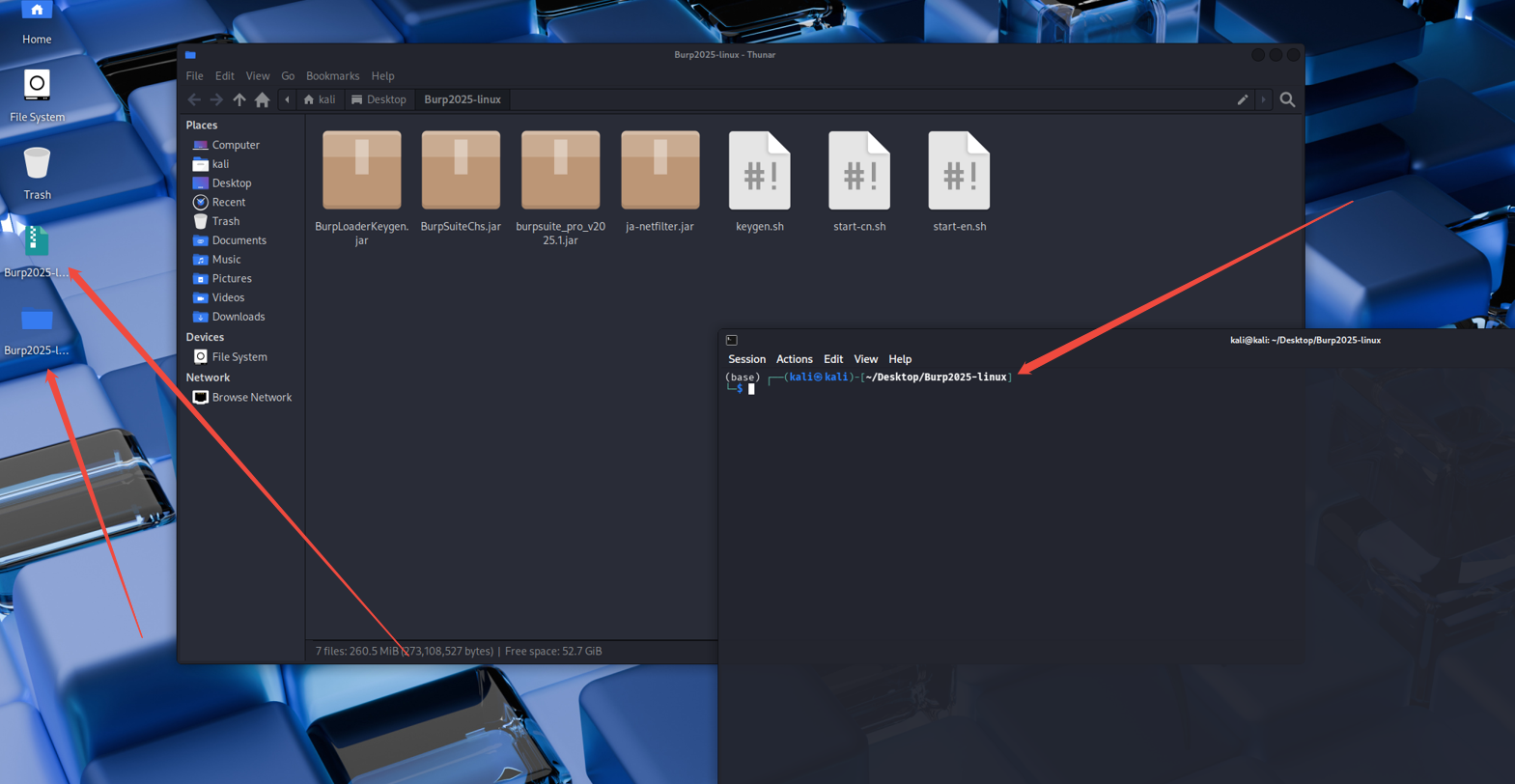Open the Session menu in the terminal
Screen dimensions: 1515x784
coord(746,359)
